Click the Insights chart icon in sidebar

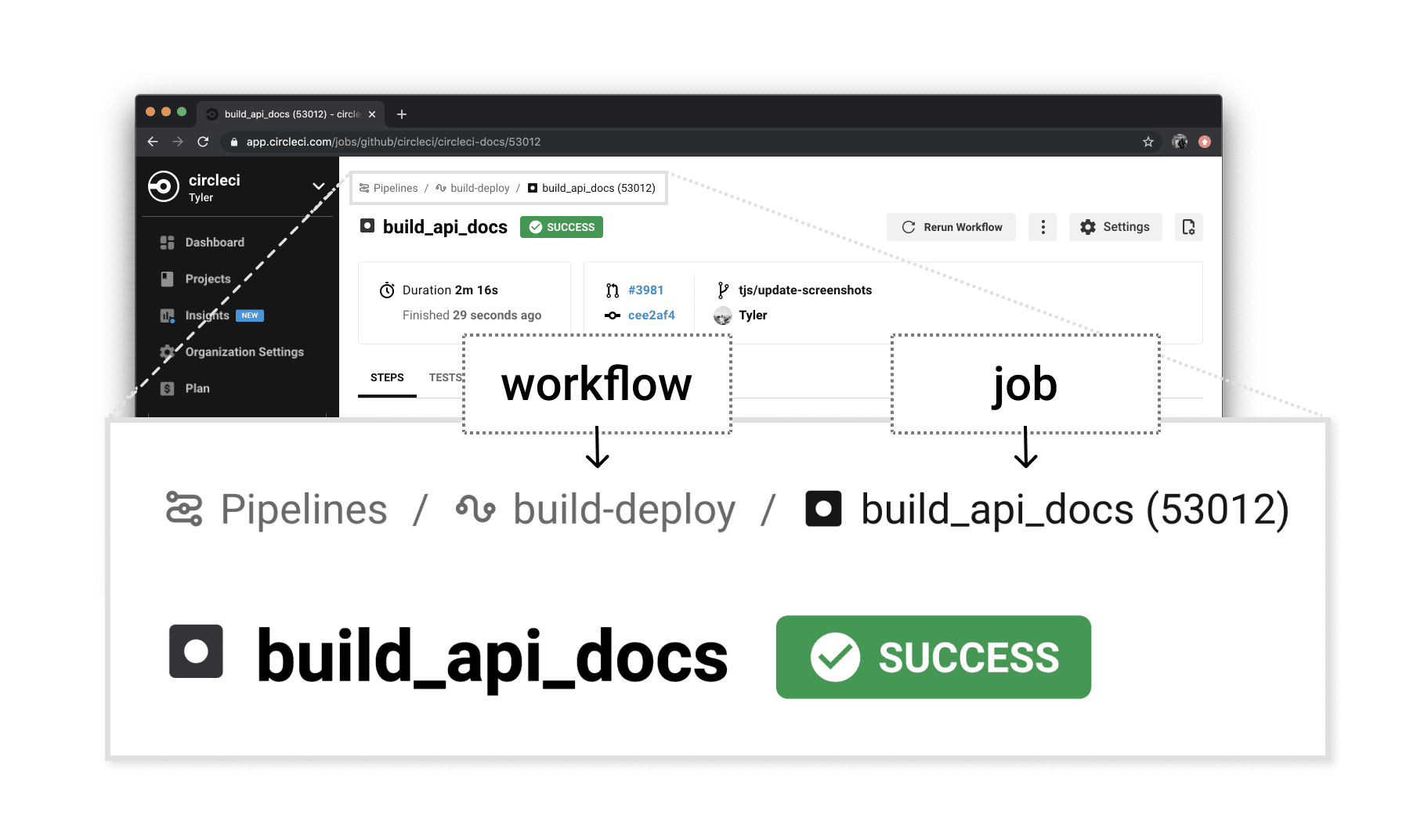coord(167,315)
